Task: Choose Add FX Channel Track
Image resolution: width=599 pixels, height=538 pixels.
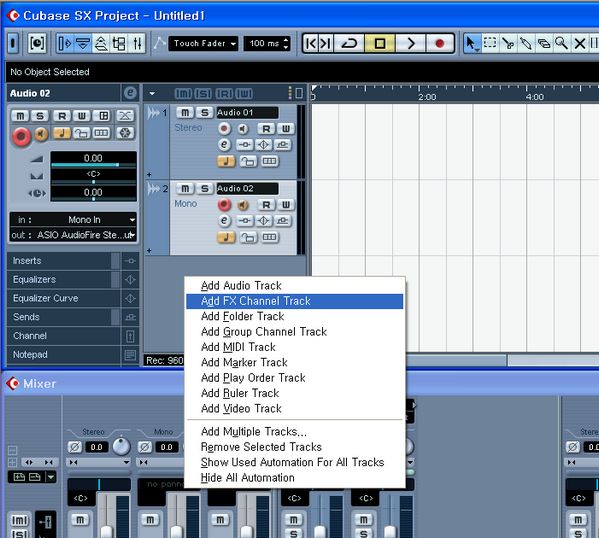Action: (295, 301)
